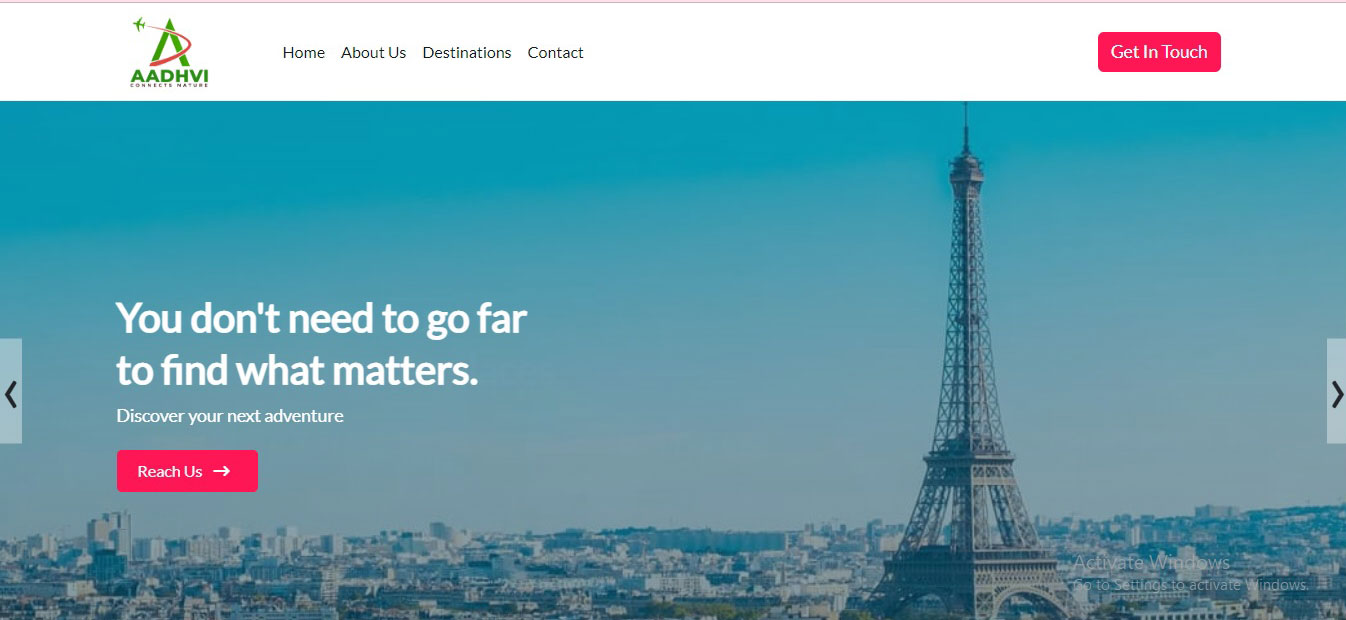Image resolution: width=1346 pixels, height=620 pixels.
Task: Click the Eiffel Tower in the hero image
Action: pyautogui.click(x=964, y=400)
